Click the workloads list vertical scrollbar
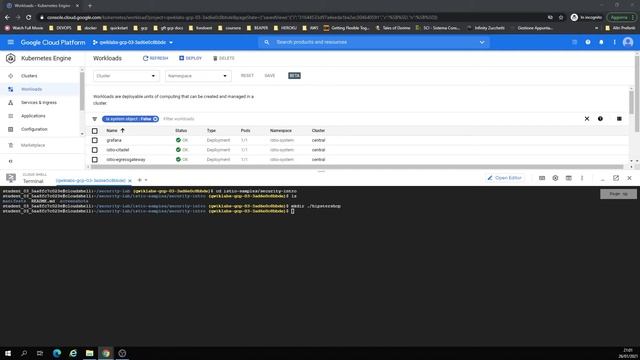Screen dimensions: 640x360 coord(631,102)
